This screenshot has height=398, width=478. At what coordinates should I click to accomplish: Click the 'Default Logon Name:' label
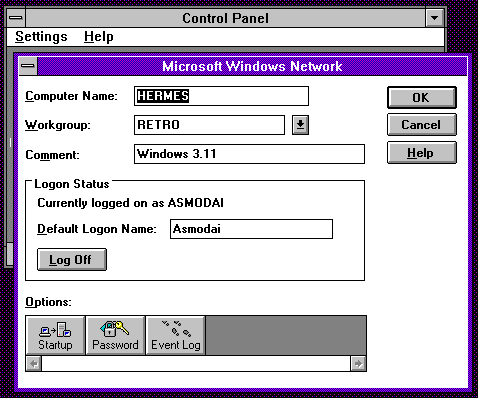pos(97,229)
